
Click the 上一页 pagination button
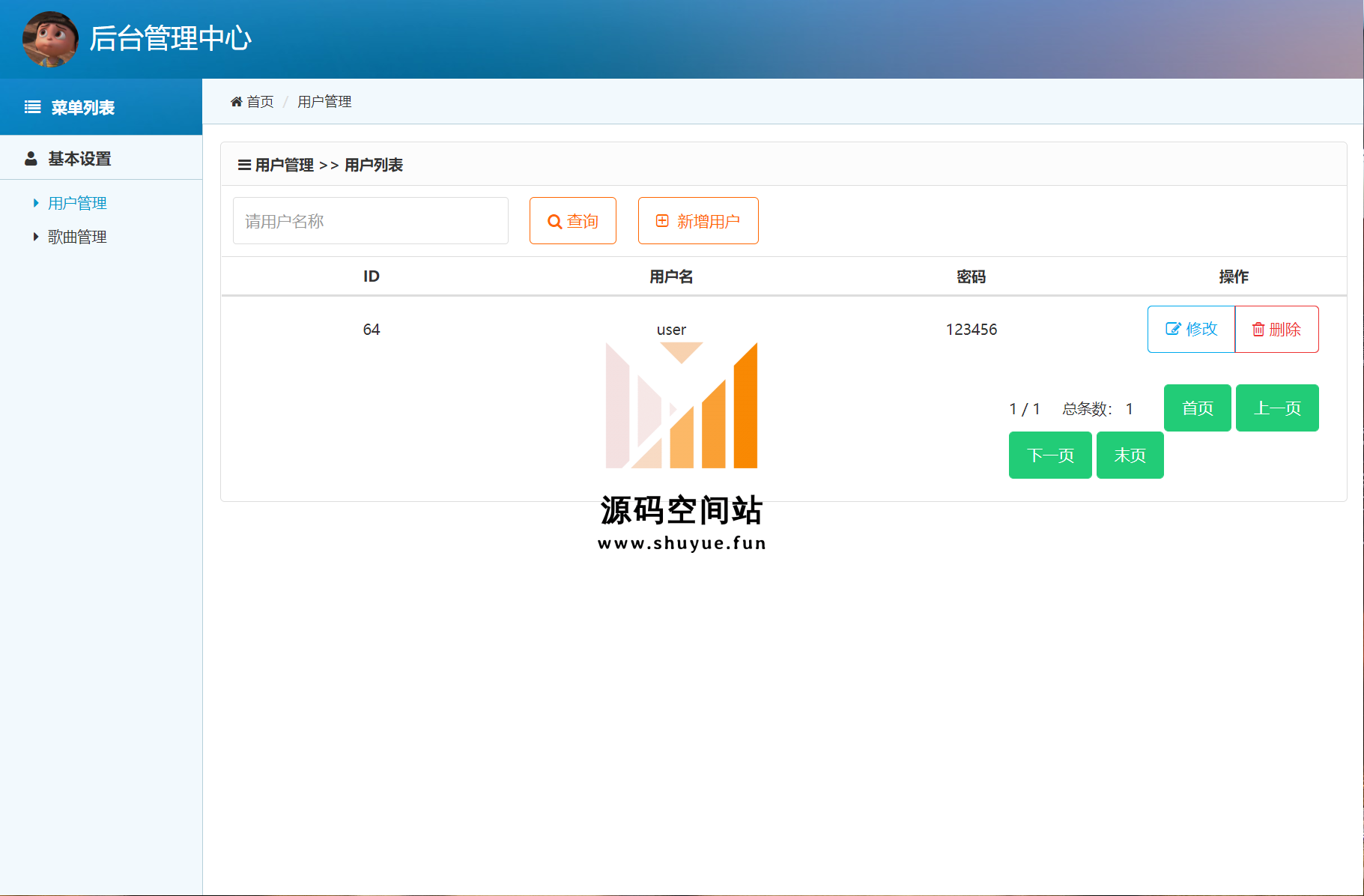click(1277, 408)
